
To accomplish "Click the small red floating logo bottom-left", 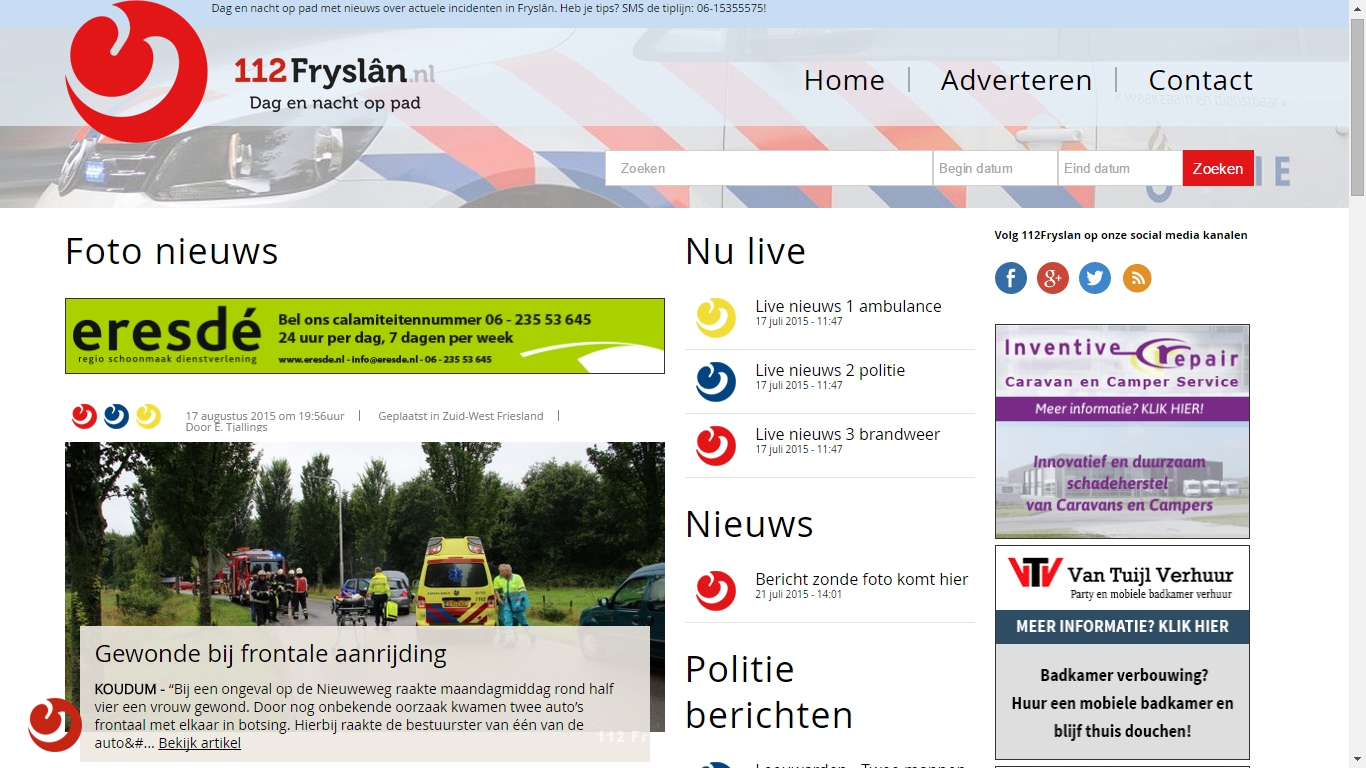I will click(55, 724).
